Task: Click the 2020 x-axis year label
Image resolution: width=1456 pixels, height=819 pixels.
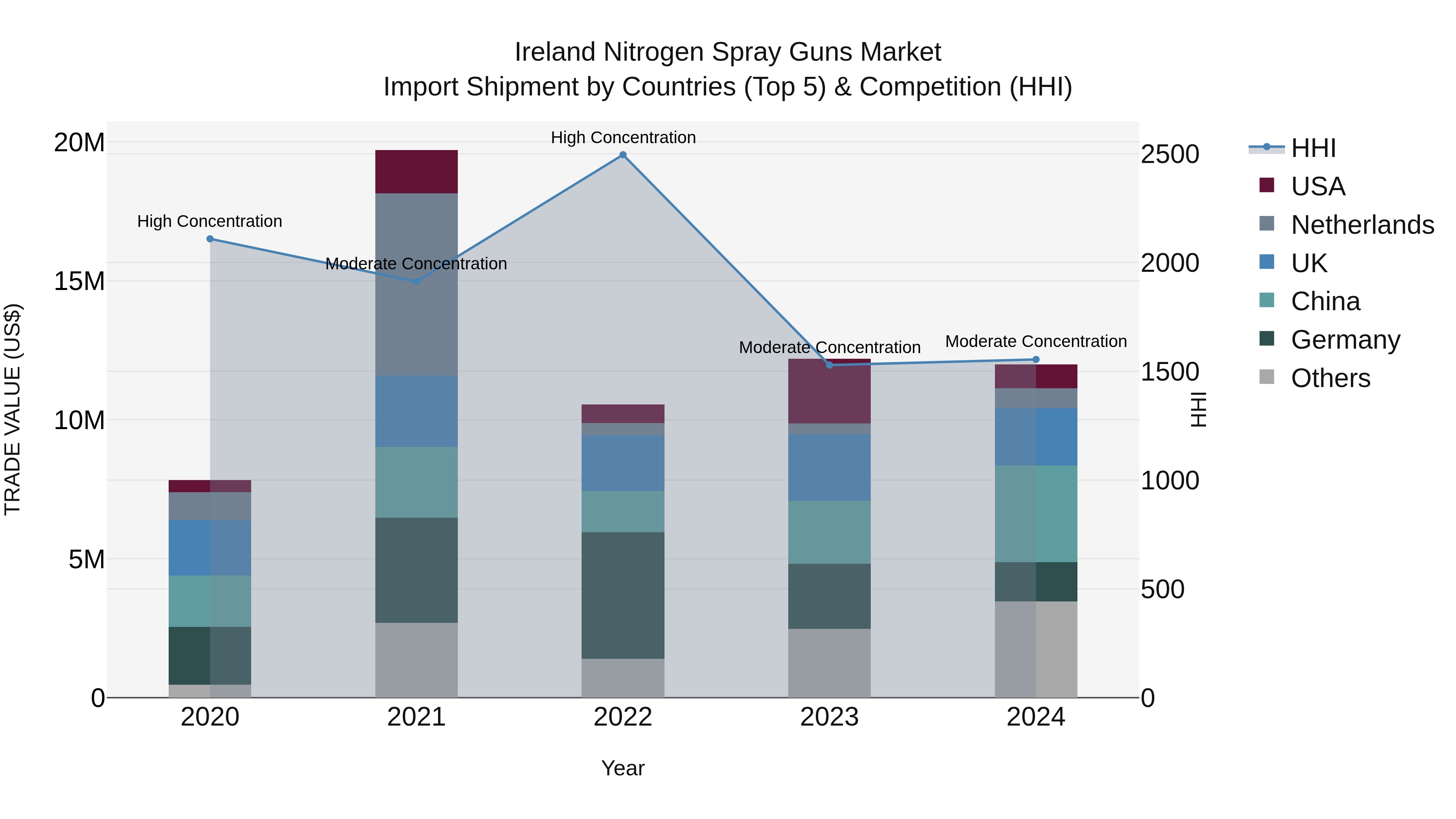Action: coord(210,717)
